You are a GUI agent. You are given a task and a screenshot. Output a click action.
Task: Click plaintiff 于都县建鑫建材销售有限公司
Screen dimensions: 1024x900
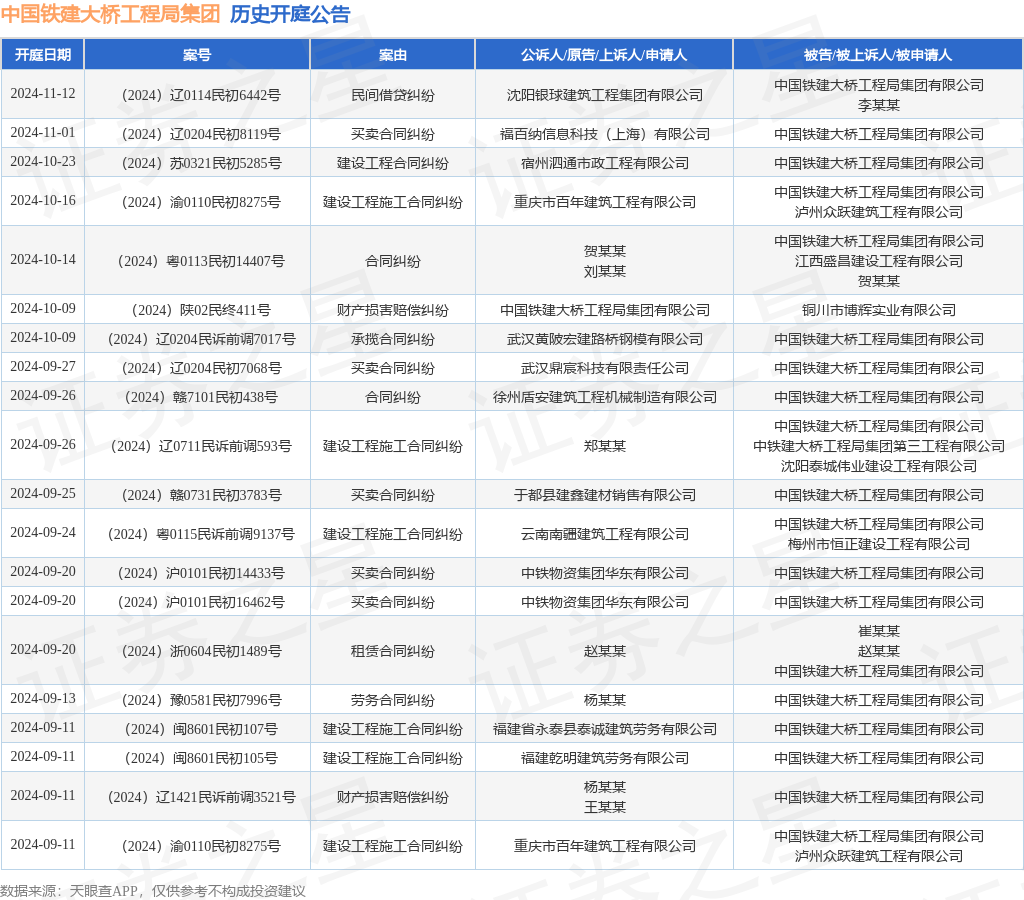(x=605, y=495)
